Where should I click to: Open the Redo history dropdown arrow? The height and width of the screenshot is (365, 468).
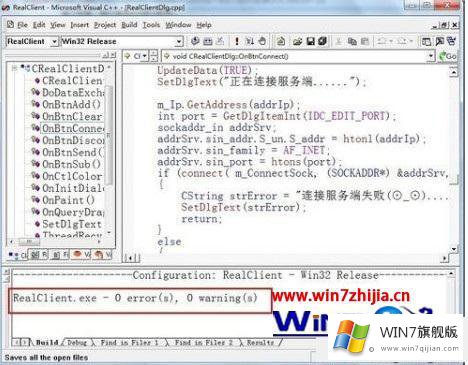411,41
